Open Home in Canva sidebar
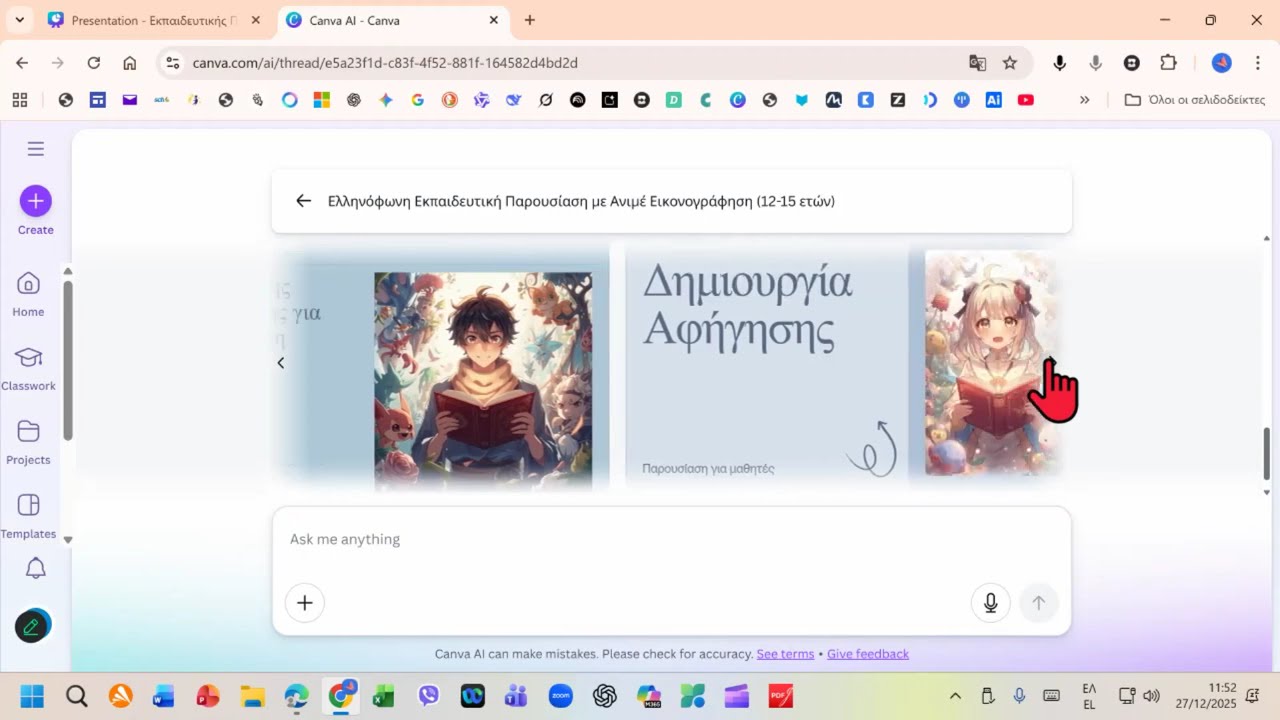 (28, 294)
